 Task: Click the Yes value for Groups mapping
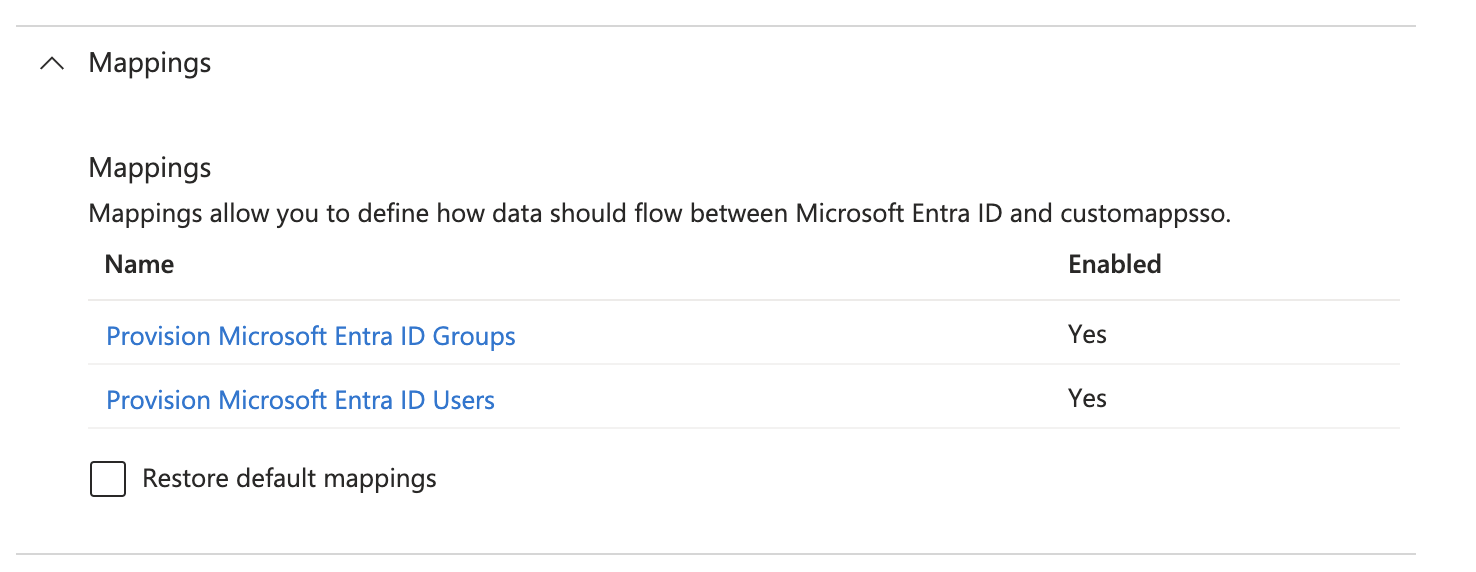coord(1087,334)
